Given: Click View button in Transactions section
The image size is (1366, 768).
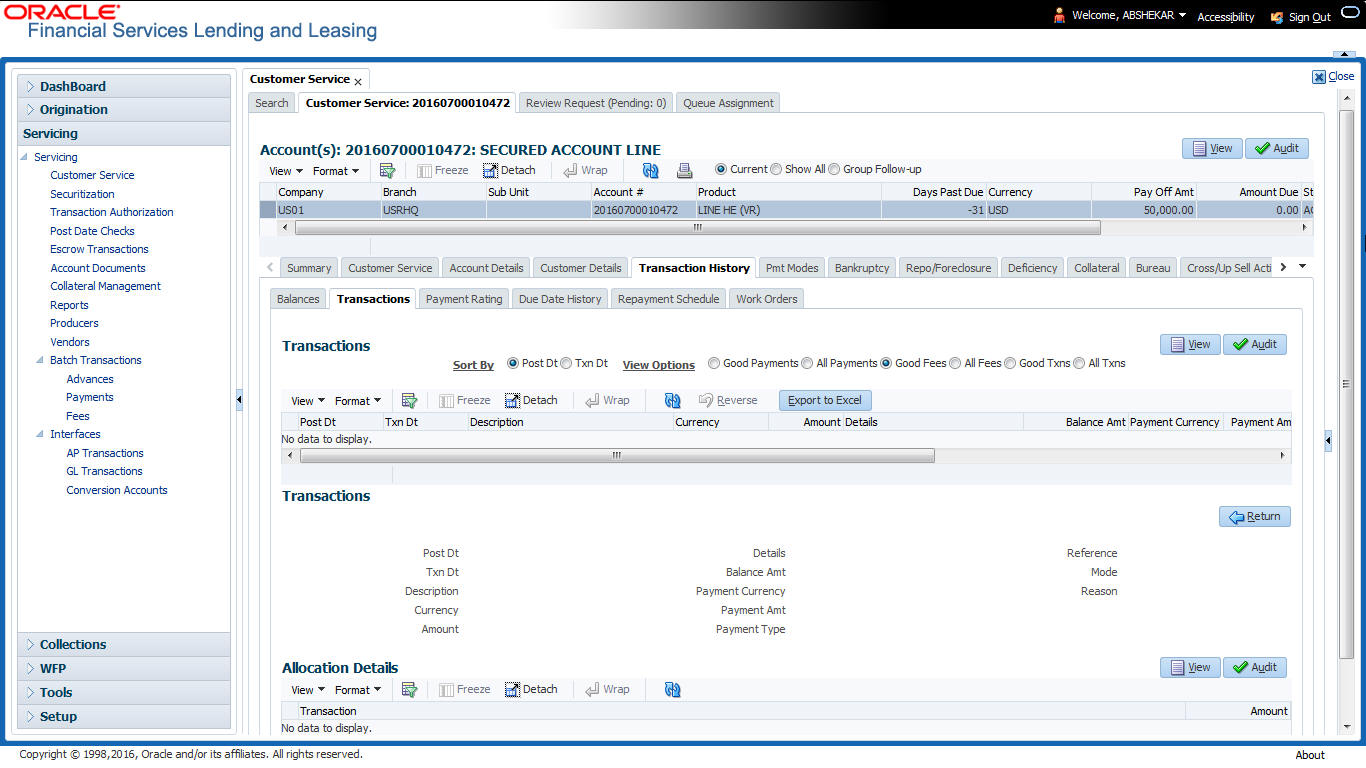Looking at the screenshot, I should 1190,344.
